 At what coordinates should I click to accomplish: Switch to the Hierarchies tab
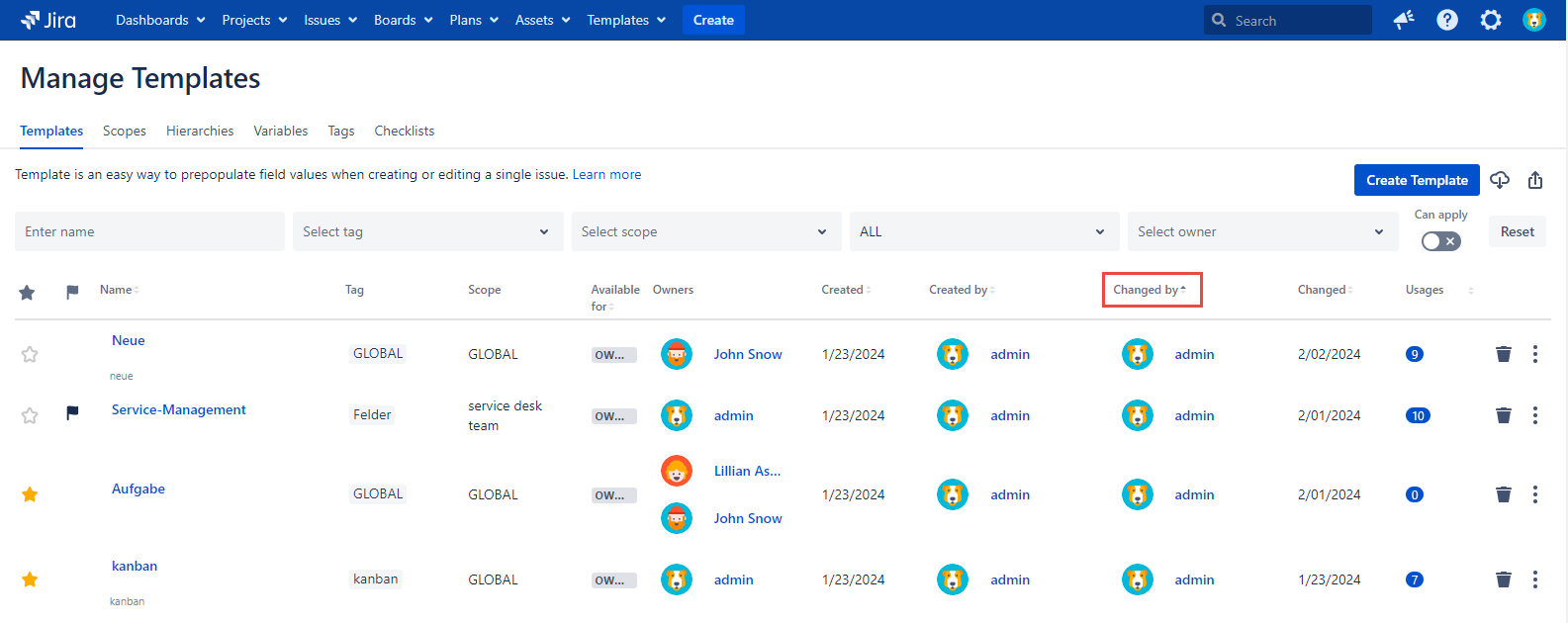point(200,131)
